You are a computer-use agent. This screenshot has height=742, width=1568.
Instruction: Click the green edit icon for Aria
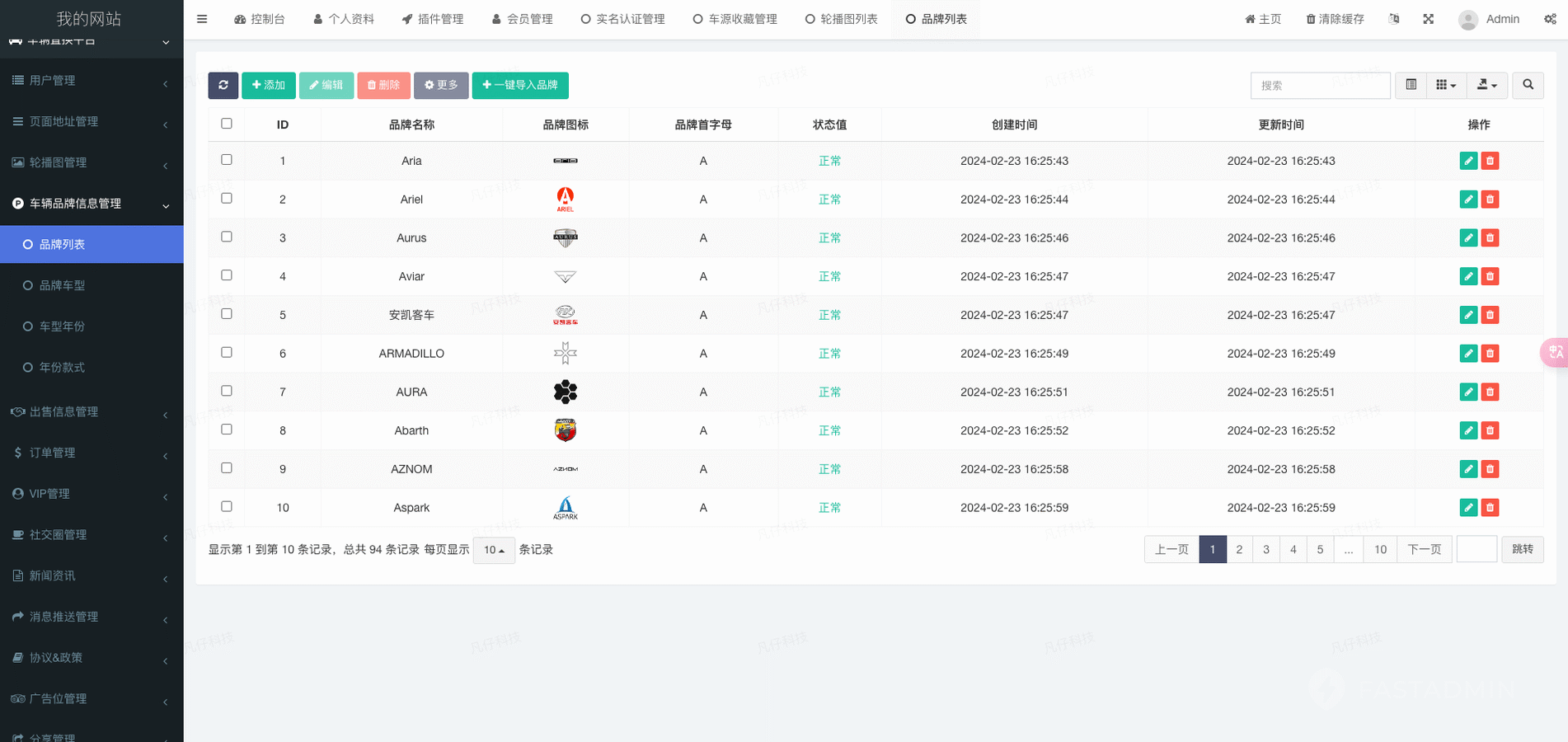pyautogui.click(x=1467, y=161)
